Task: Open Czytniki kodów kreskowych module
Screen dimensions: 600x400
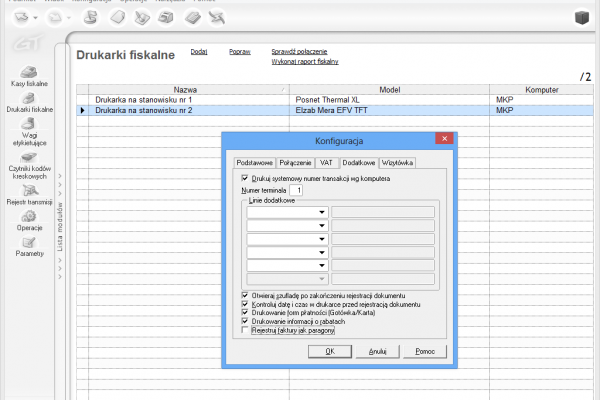Action: point(30,158)
